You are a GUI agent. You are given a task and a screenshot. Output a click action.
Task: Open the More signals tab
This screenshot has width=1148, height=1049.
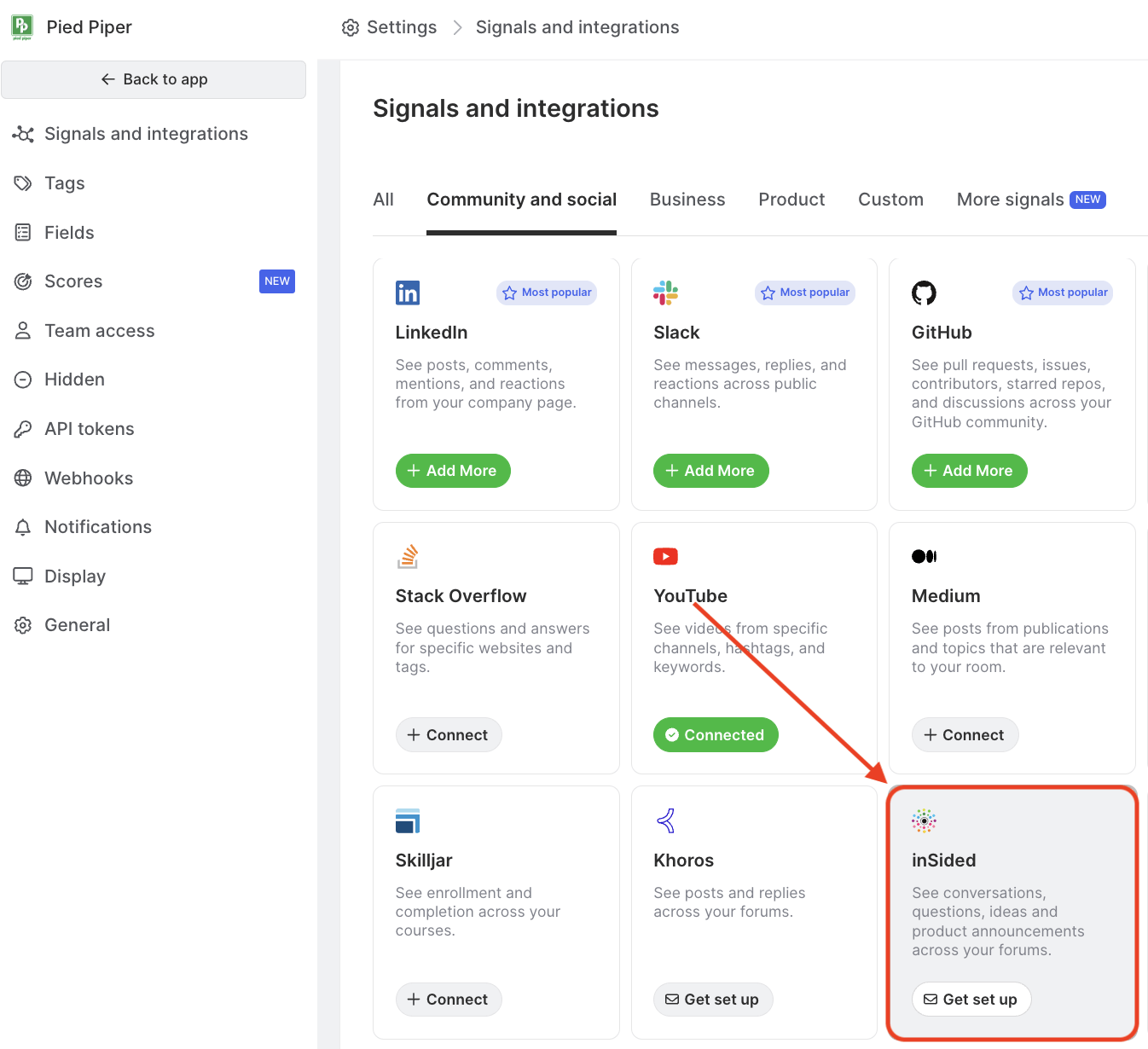[x=1031, y=200]
